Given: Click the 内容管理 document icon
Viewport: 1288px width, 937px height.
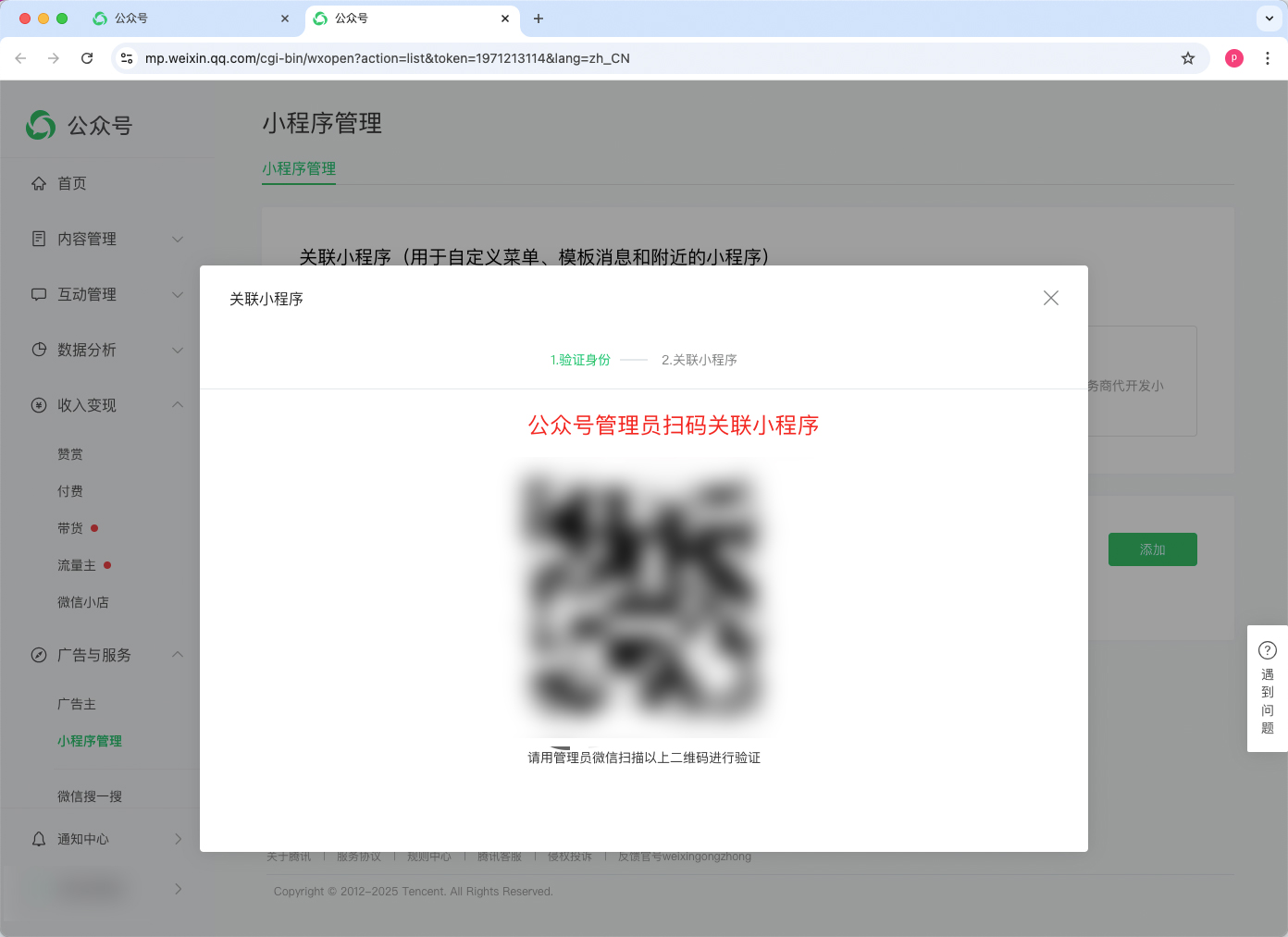Looking at the screenshot, I should [x=39, y=239].
